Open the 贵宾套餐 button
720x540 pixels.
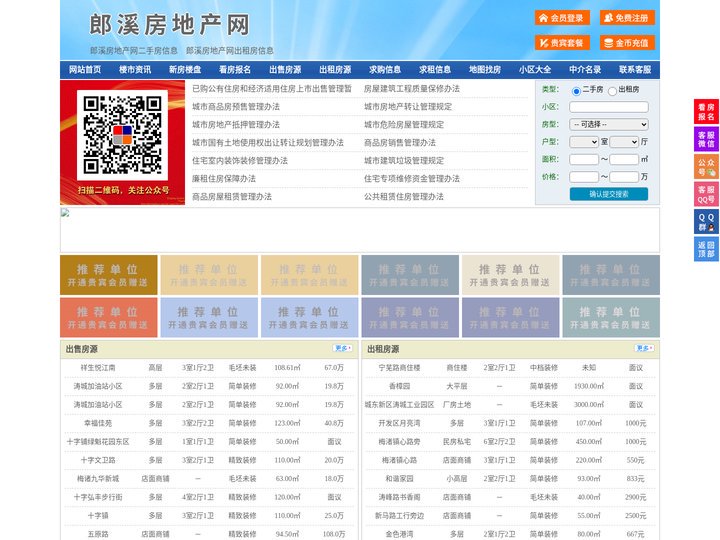(562, 43)
